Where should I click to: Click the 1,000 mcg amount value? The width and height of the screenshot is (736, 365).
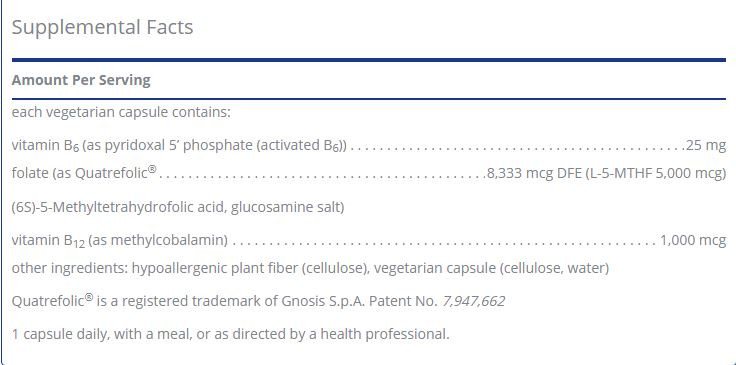tap(693, 240)
